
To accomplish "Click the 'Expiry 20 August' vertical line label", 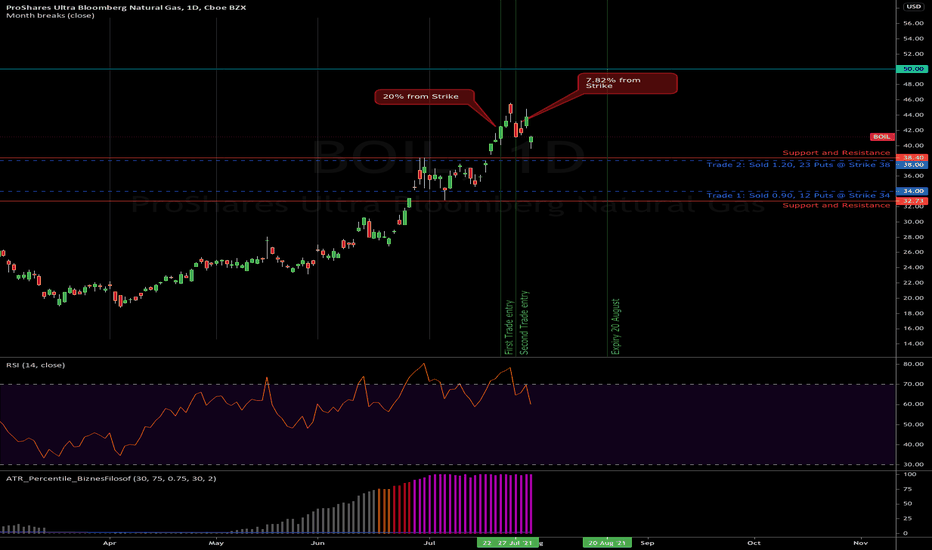I will [616, 326].
